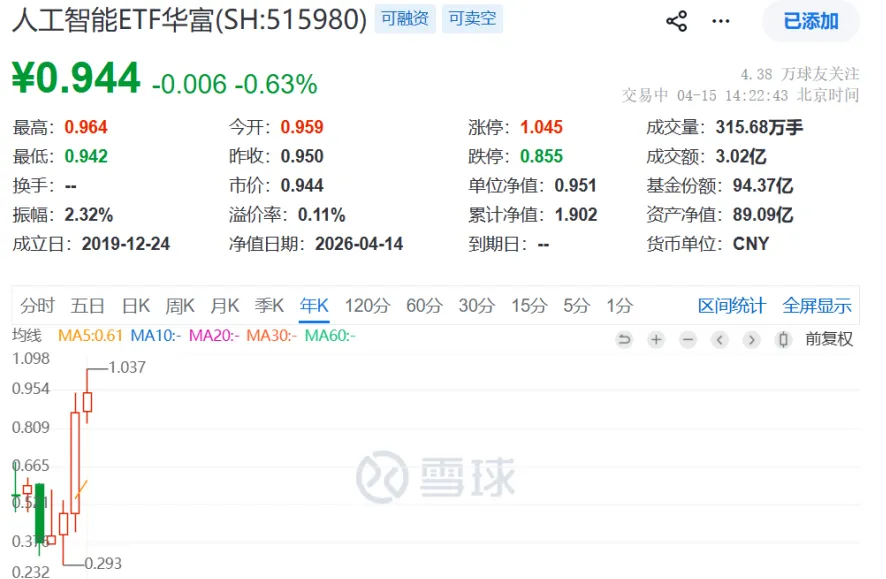Move chart right with the right arrow
Screen dimensions: 886x579
click(751, 339)
